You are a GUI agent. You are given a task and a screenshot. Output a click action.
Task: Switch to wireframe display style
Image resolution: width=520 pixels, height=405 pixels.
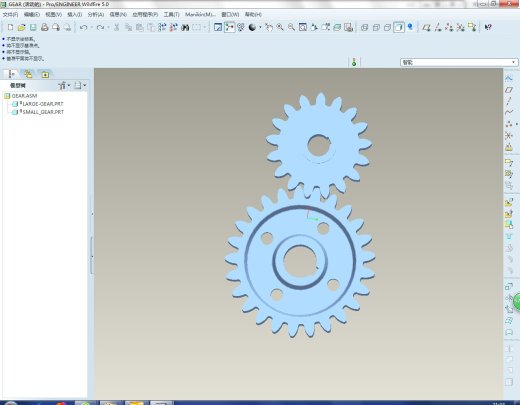364,27
